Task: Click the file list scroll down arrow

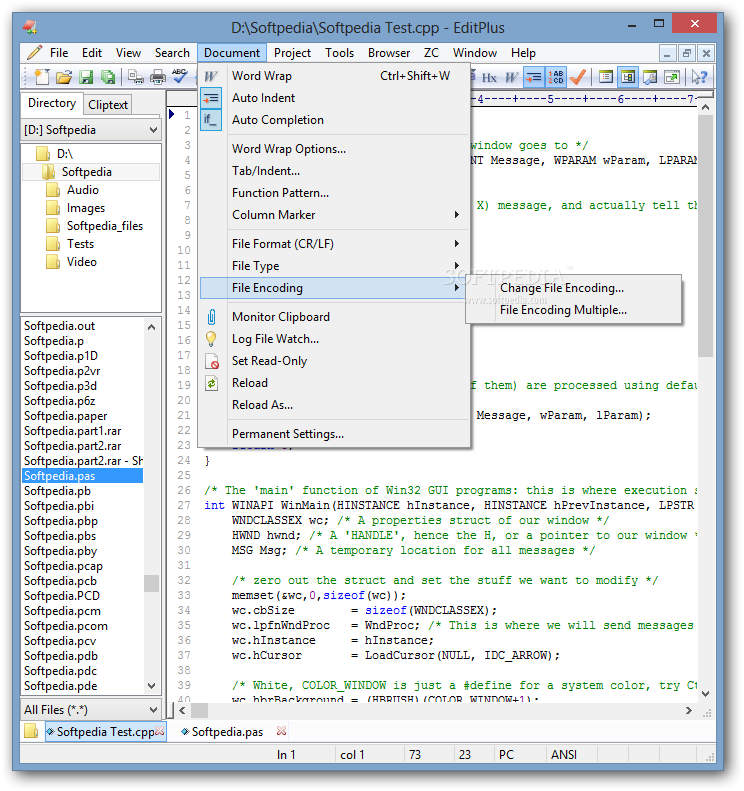Action: tap(151, 686)
